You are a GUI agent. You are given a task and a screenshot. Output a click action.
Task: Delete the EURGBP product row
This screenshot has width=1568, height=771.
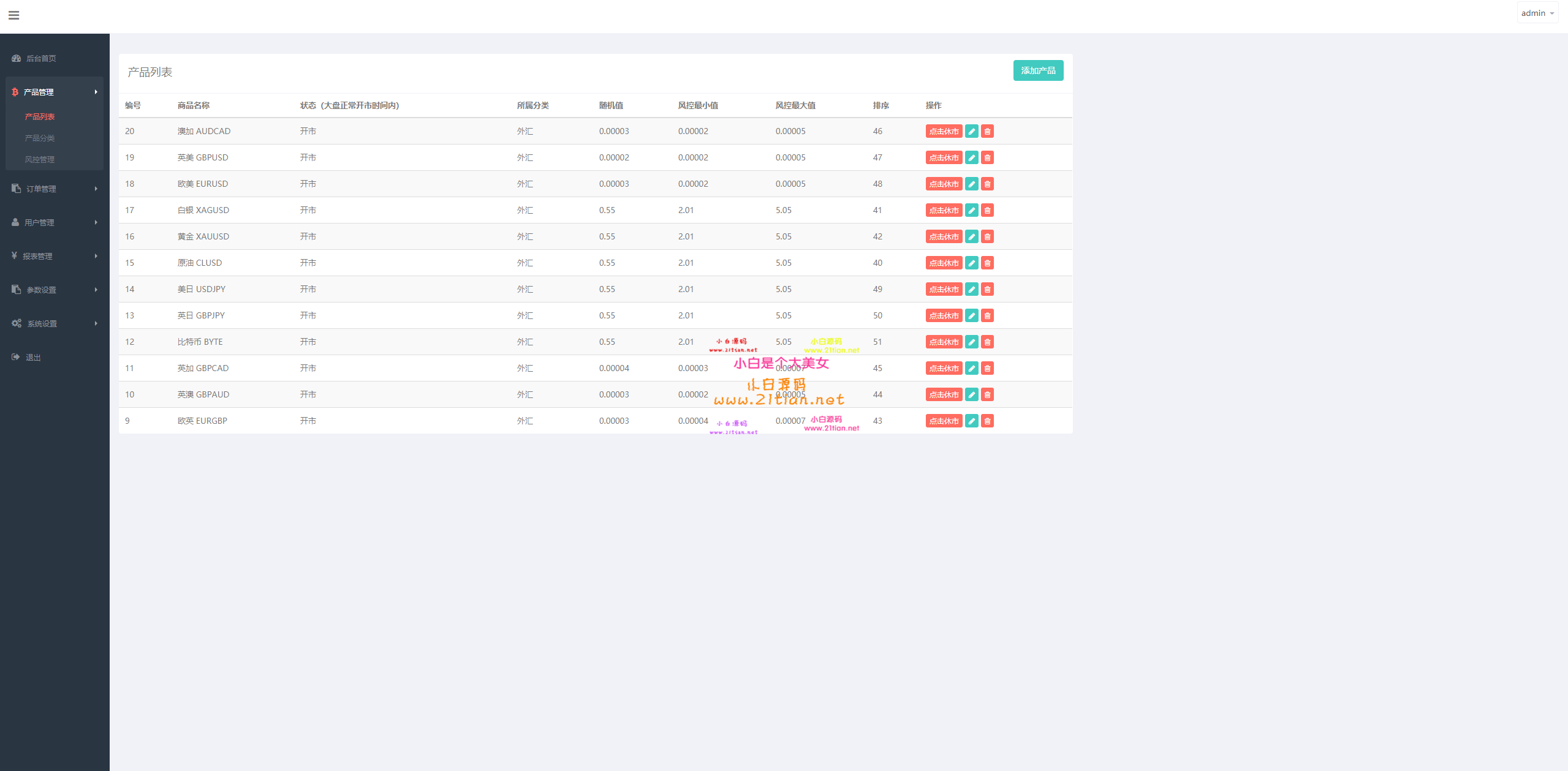[x=987, y=421]
